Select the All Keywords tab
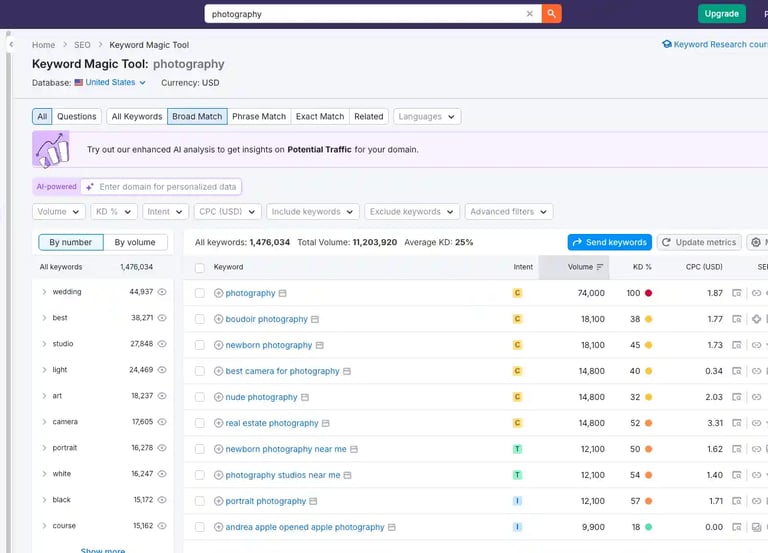Image resolution: width=768 pixels, height=553 pixels. 137,117
